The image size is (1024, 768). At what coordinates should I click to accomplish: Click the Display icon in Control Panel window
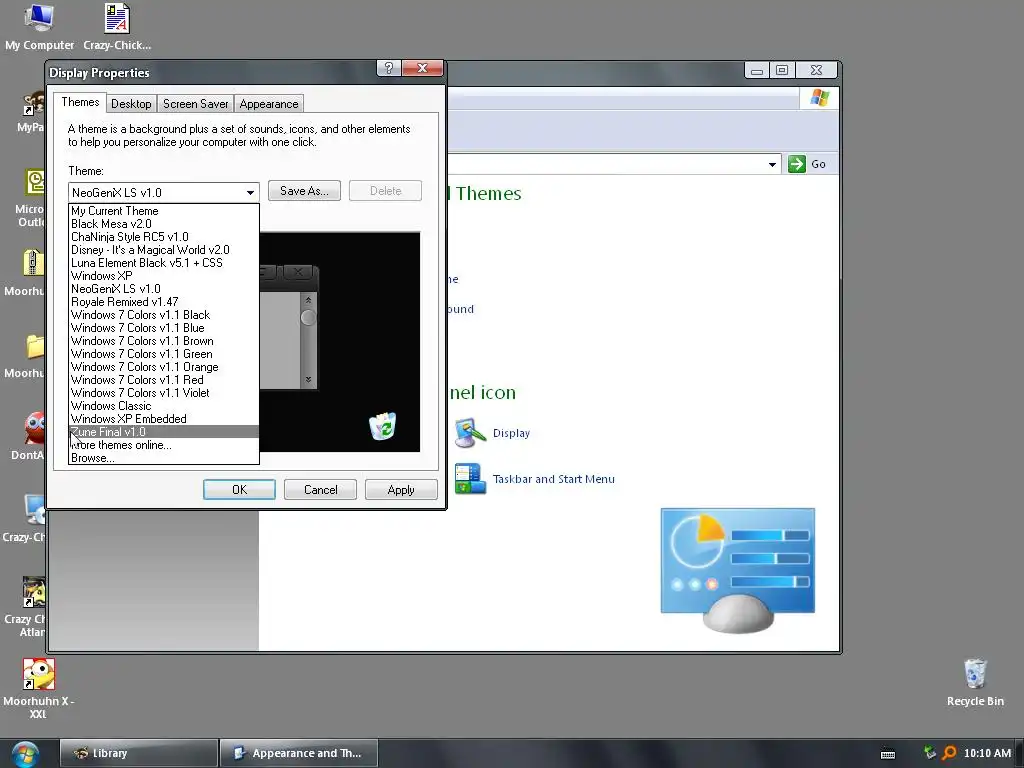470,434
